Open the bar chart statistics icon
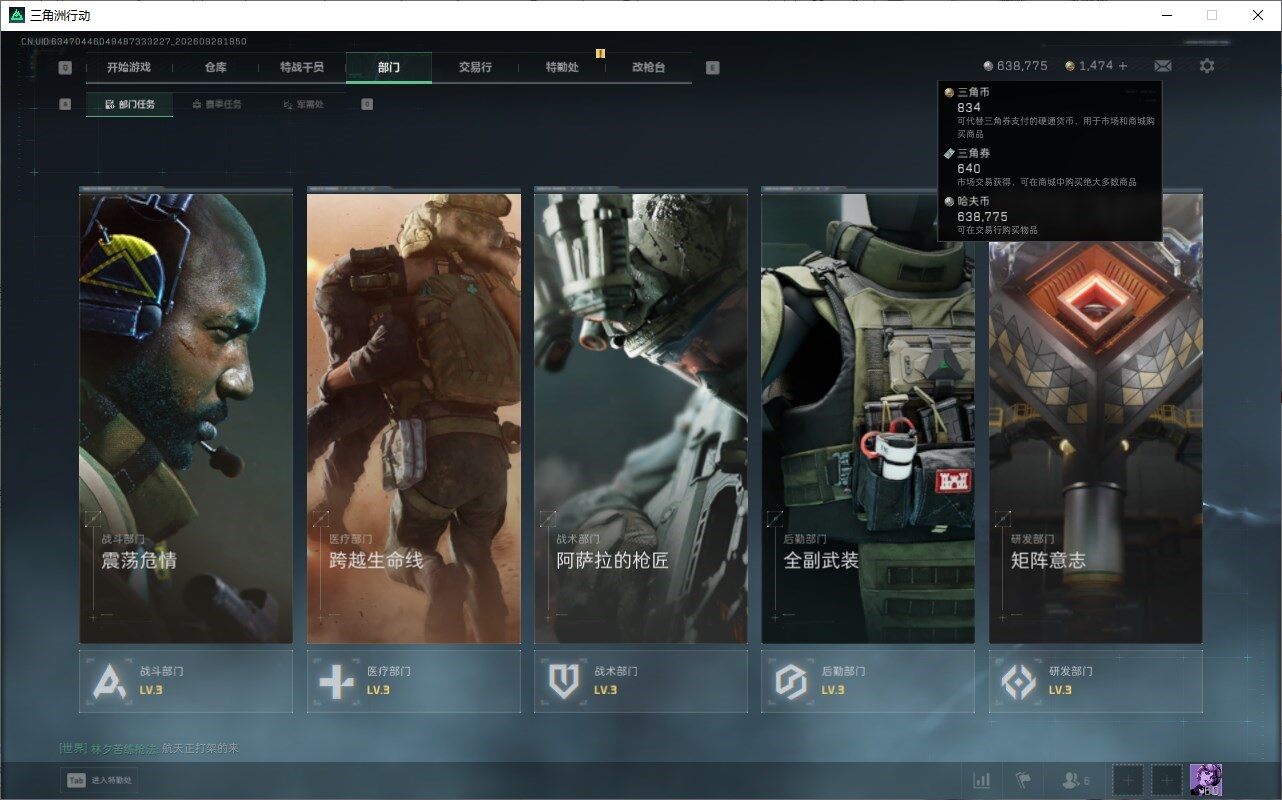Viewport: 1282px width, 800px height. [x=982, y=780]
